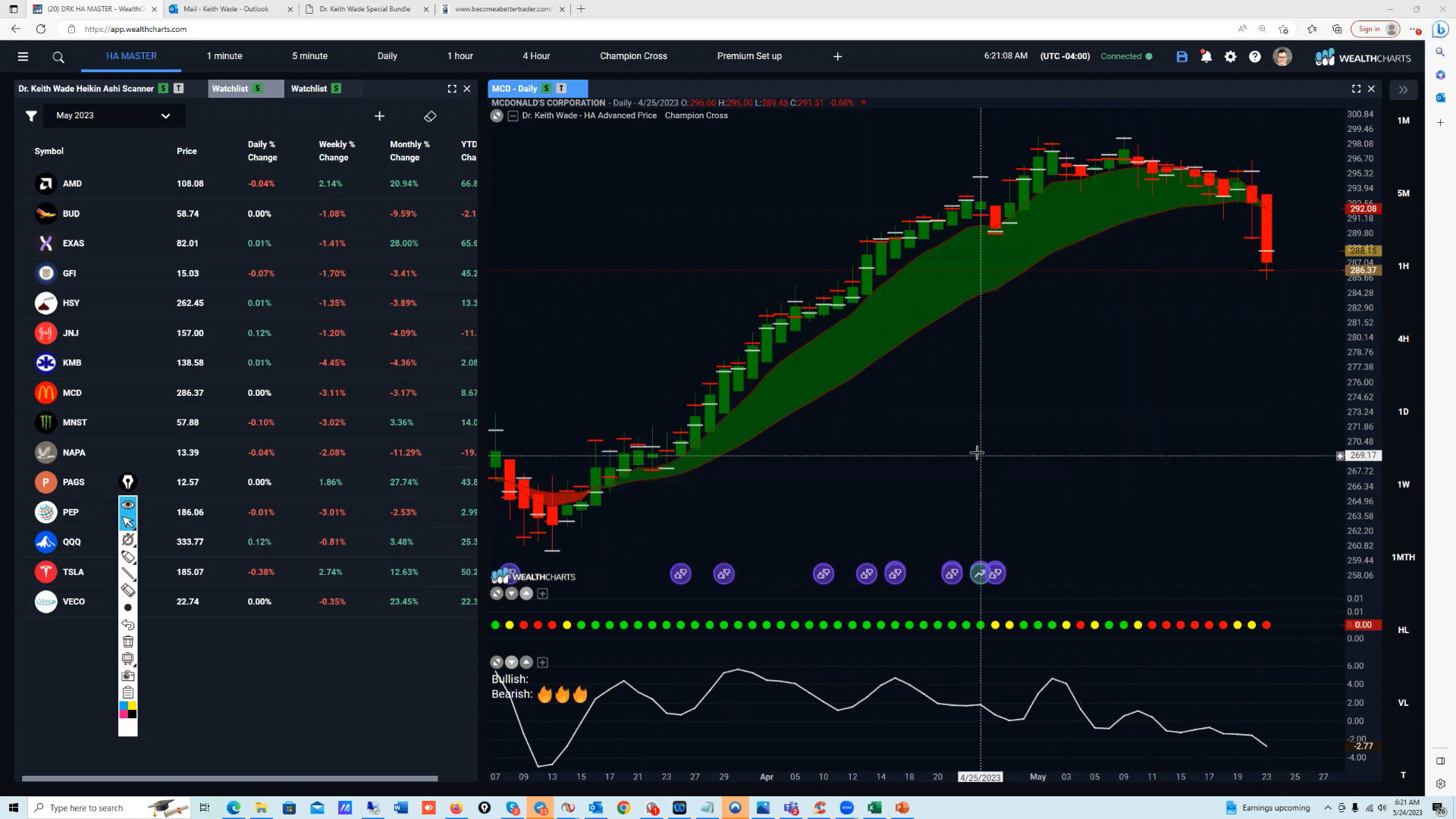Click the Champion Cross indicator label

(x=695, y=116)
